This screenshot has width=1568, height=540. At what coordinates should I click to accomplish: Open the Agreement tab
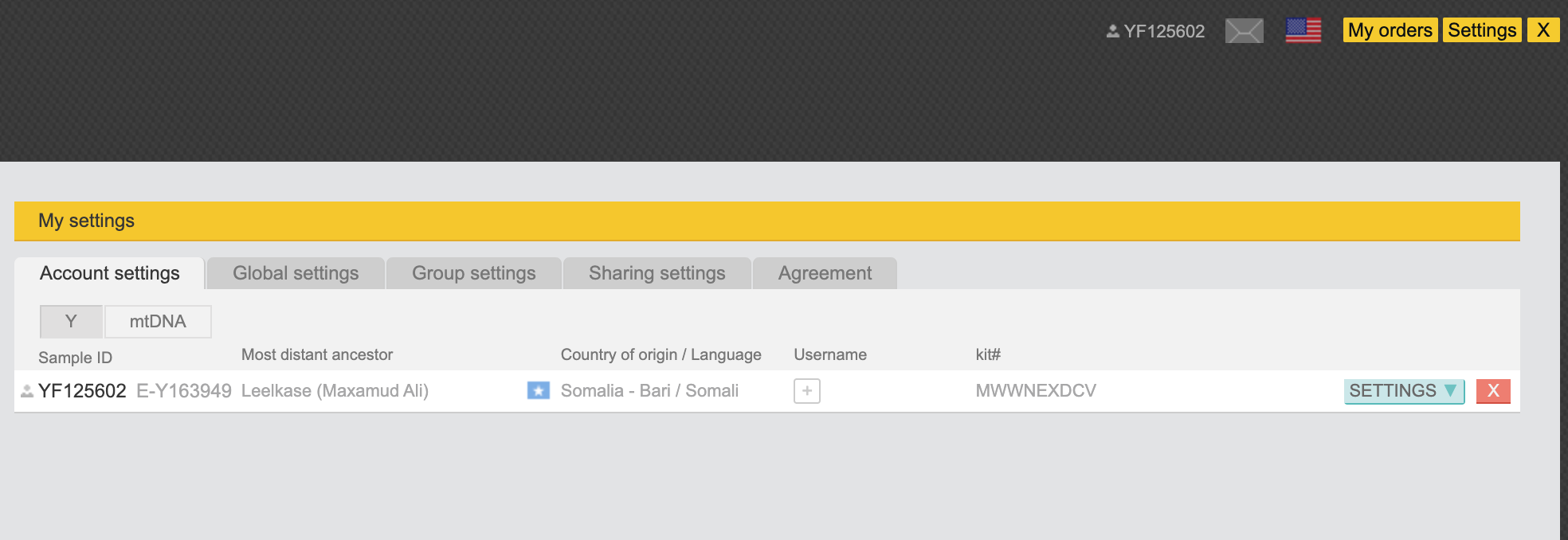click(825, 273)
